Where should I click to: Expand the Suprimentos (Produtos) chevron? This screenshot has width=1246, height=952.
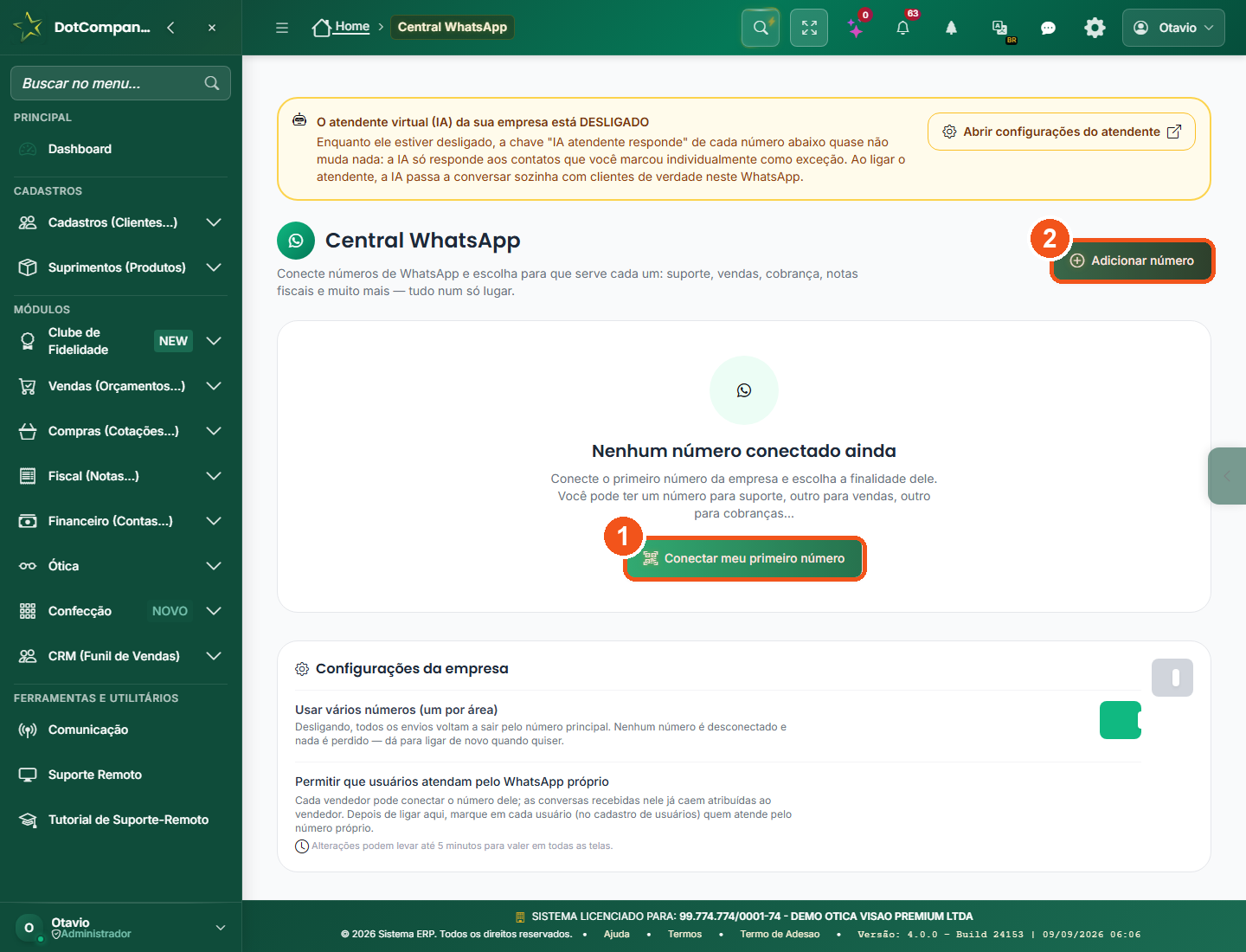(x=214, y=267)
